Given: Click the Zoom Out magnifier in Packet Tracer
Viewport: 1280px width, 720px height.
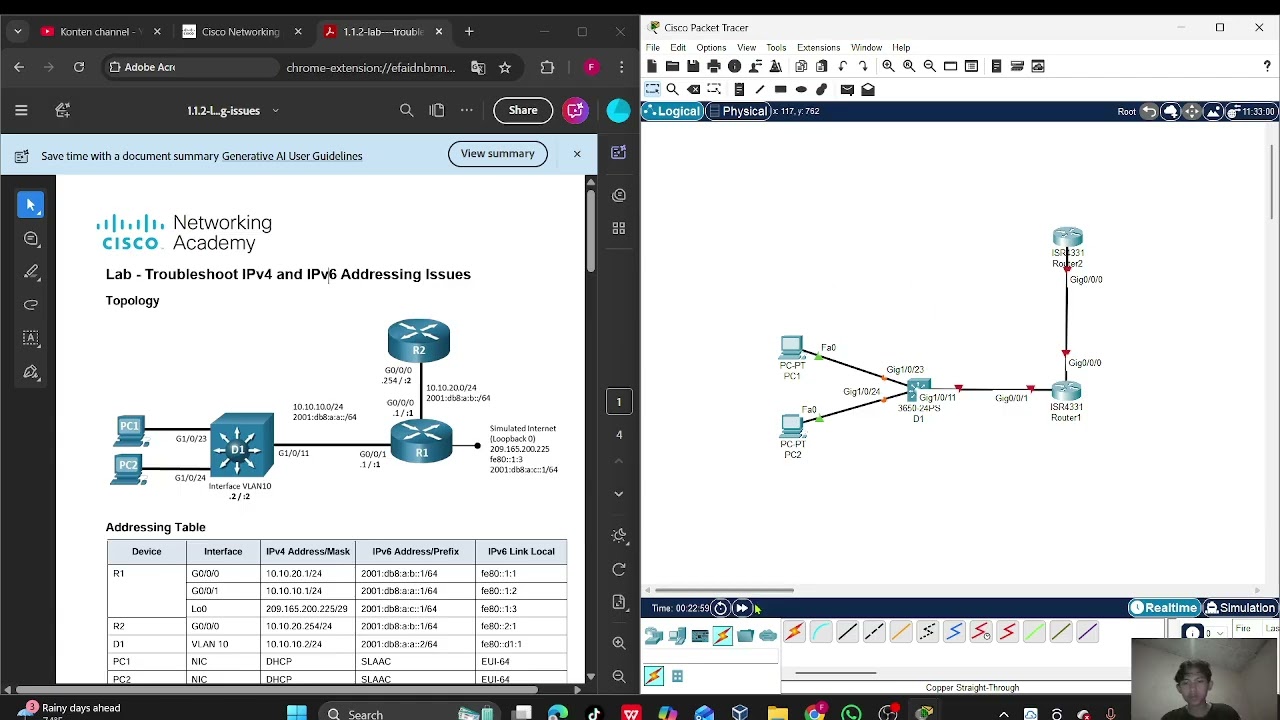Looking at the screenshot, I should pyautogui.click(x=930, y=66).
